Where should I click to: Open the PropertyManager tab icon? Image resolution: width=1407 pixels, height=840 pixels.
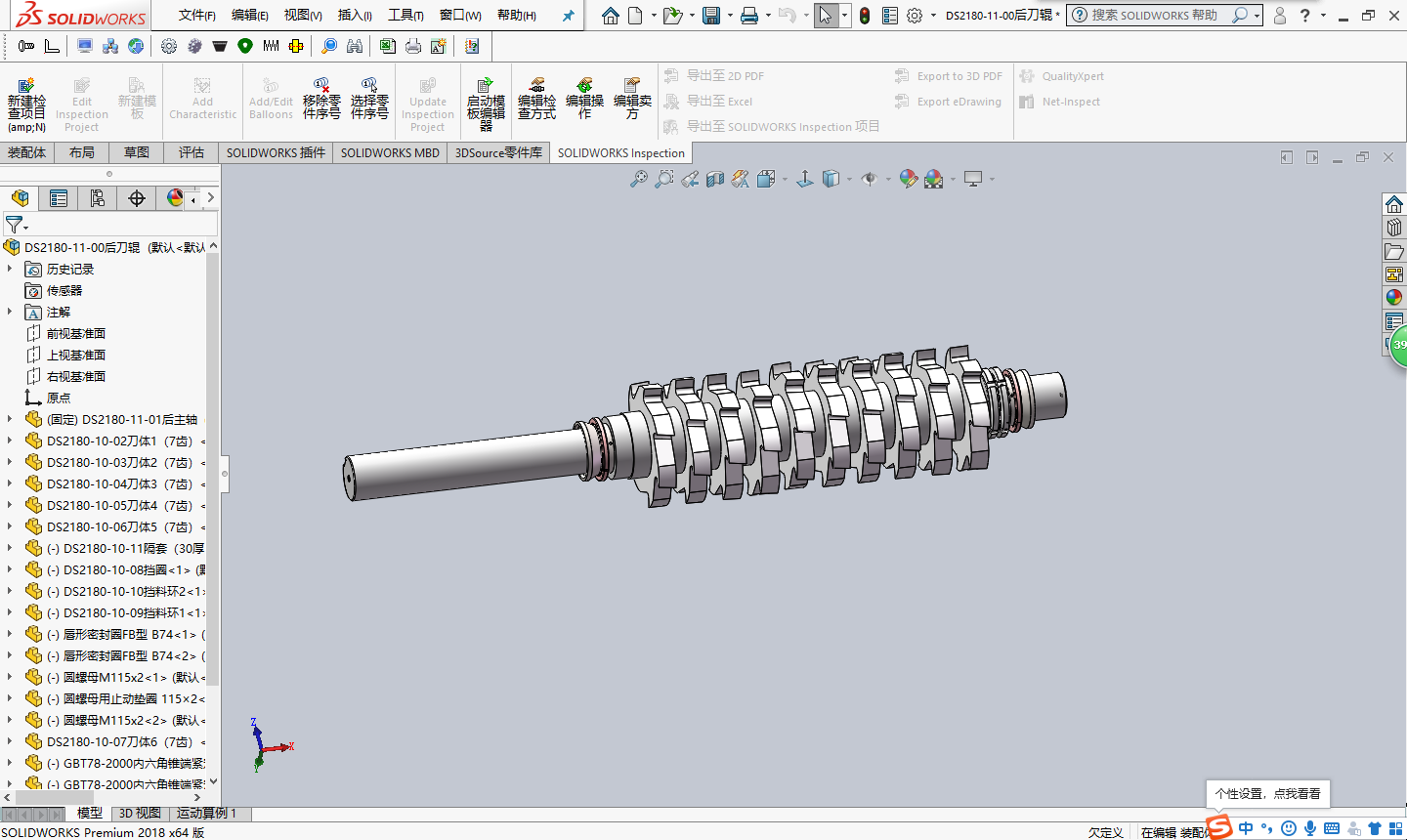click(x=59, y=198)
